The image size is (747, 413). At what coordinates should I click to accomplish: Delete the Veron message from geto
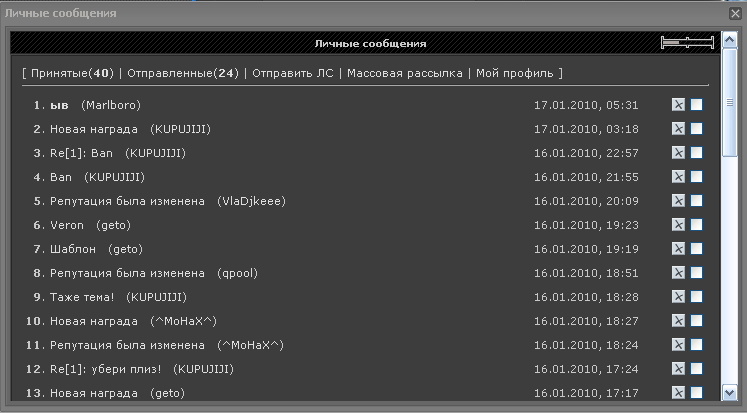point(678,225)
